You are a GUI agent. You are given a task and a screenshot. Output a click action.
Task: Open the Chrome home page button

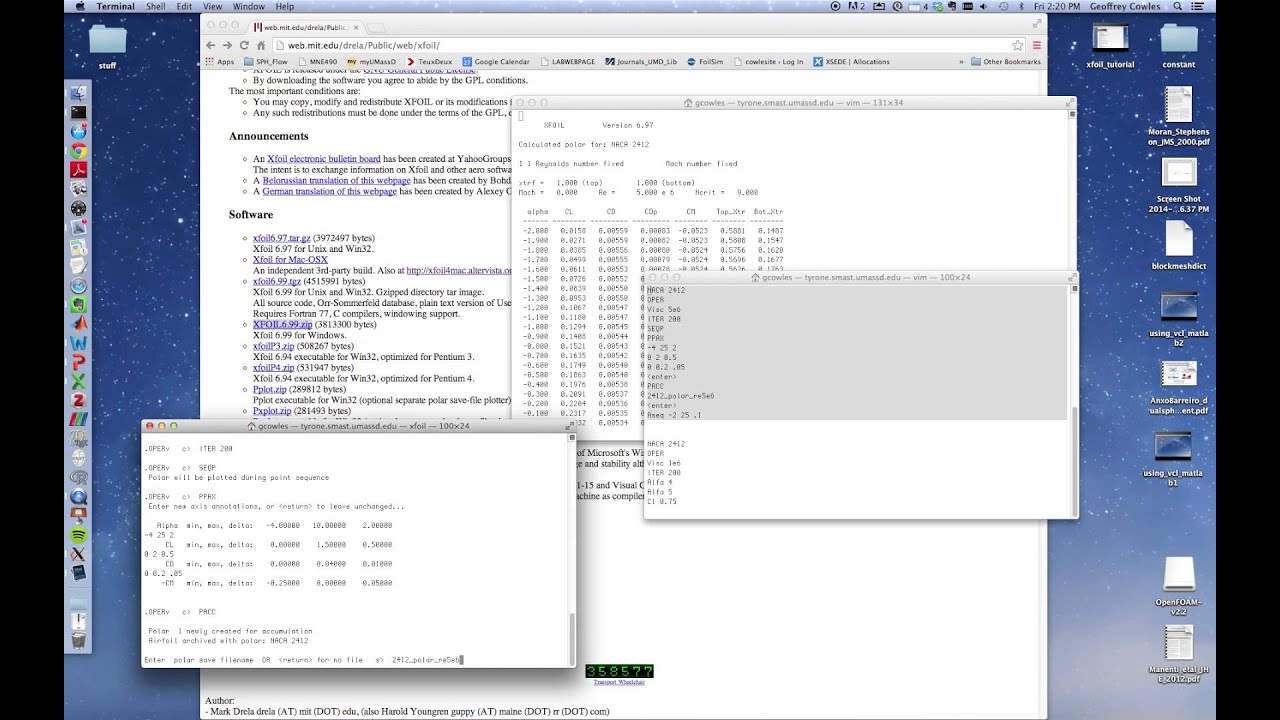click(261, 45)
